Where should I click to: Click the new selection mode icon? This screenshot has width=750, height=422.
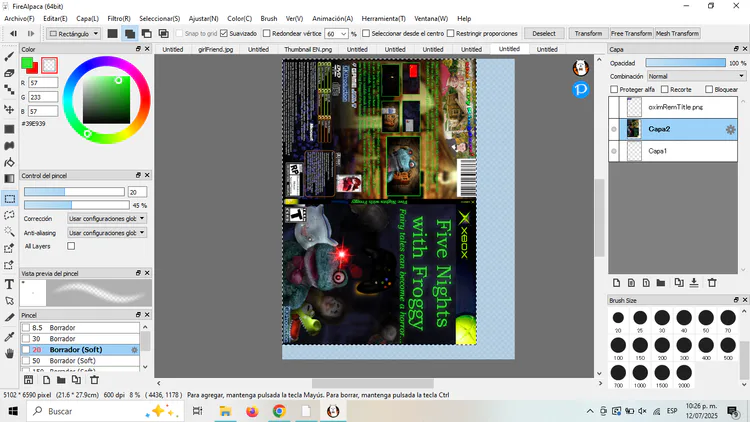click(112, 33)
